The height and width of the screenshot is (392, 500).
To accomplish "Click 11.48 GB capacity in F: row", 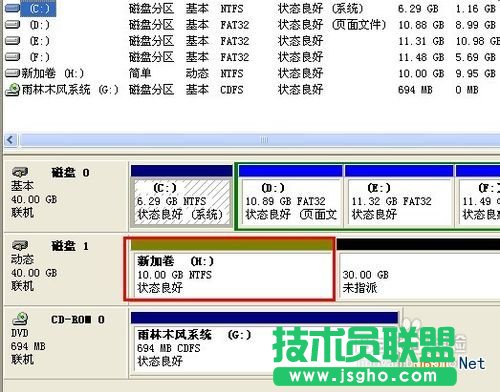I will [421, 57].
